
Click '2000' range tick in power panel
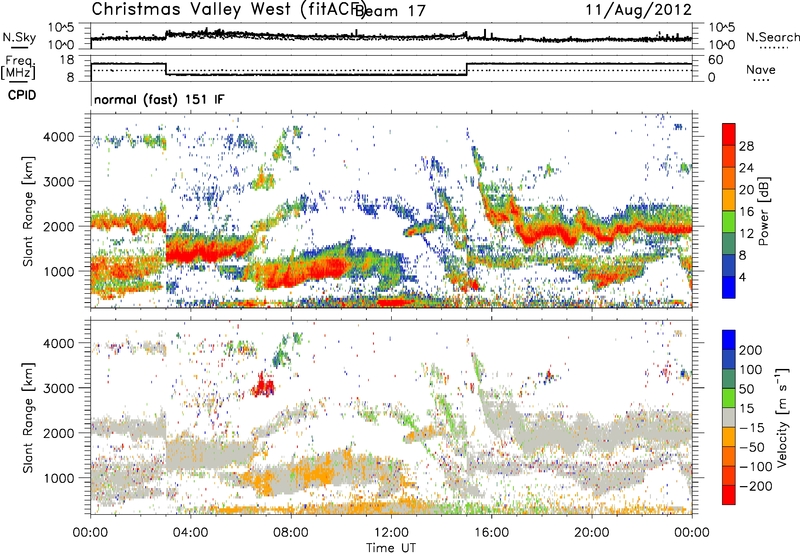59,226
